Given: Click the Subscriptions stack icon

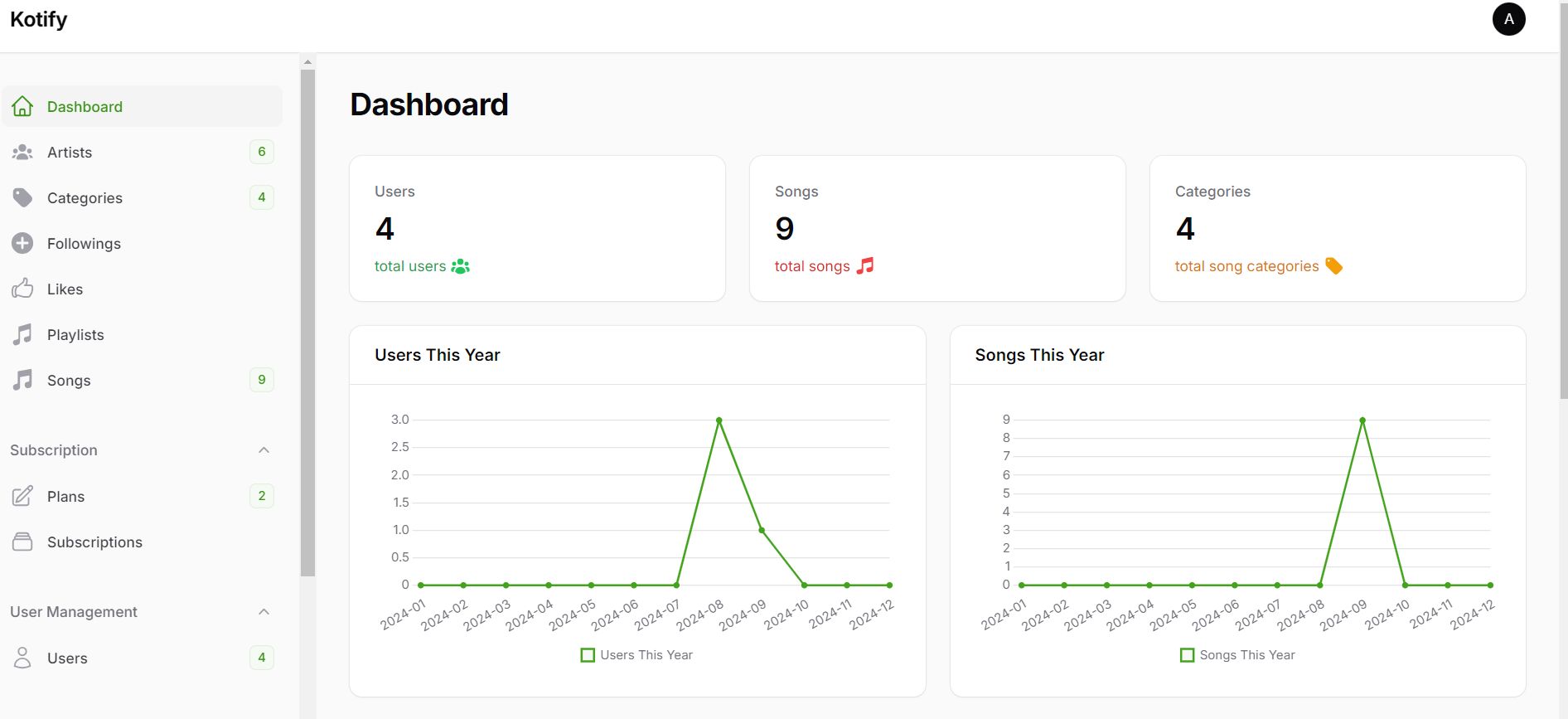Looking at the screenshot, I should [x=22, y=542].
